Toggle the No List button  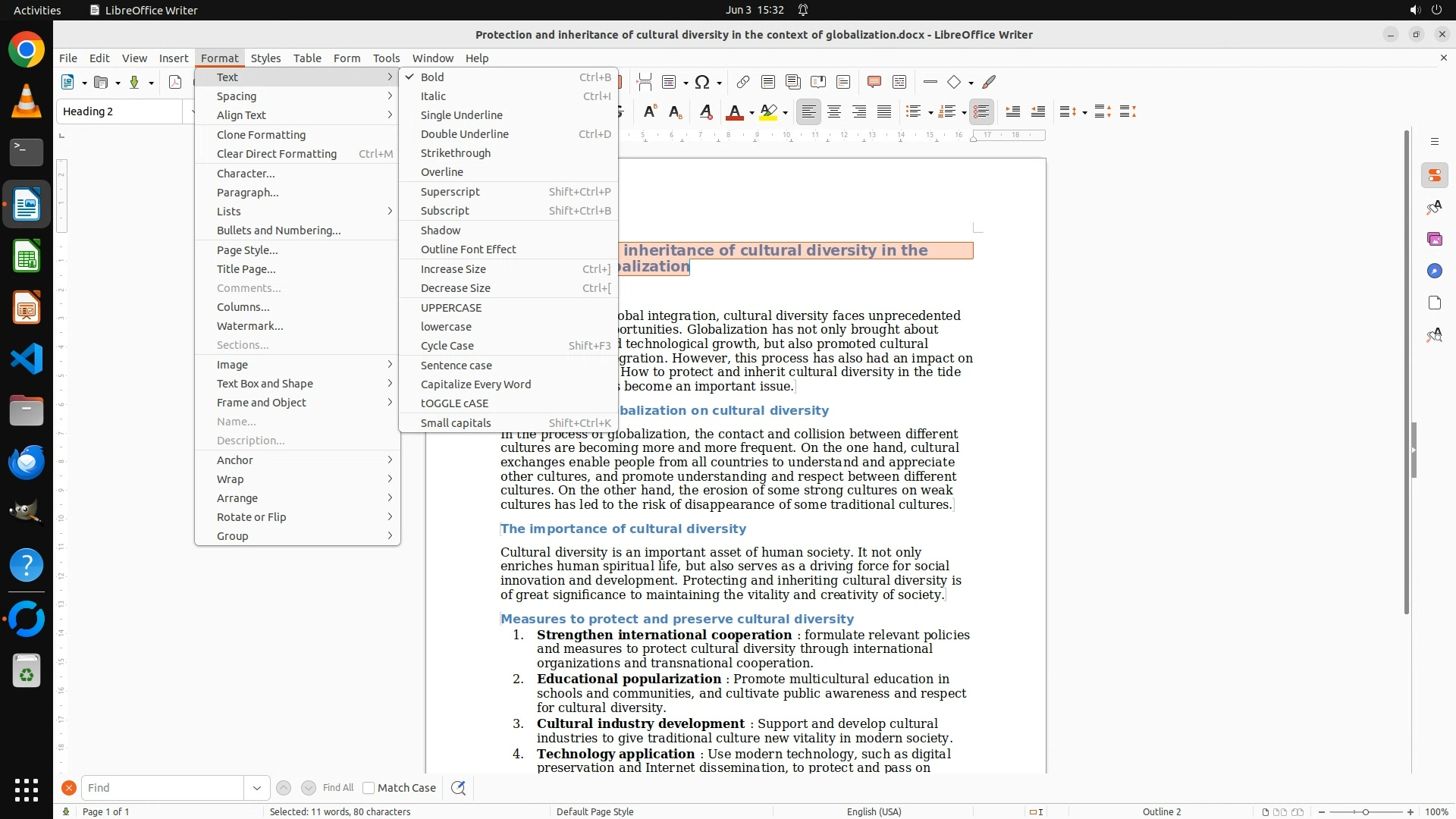[981, 112]
